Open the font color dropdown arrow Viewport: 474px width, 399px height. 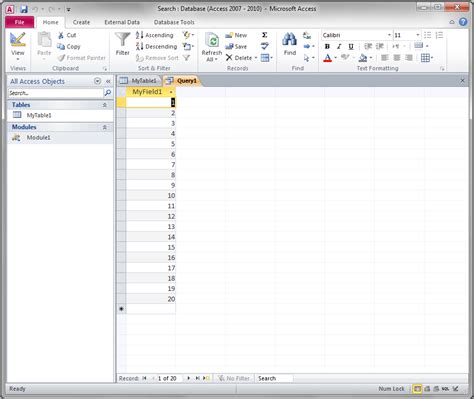pyautogui.click(x=335, y=58)
